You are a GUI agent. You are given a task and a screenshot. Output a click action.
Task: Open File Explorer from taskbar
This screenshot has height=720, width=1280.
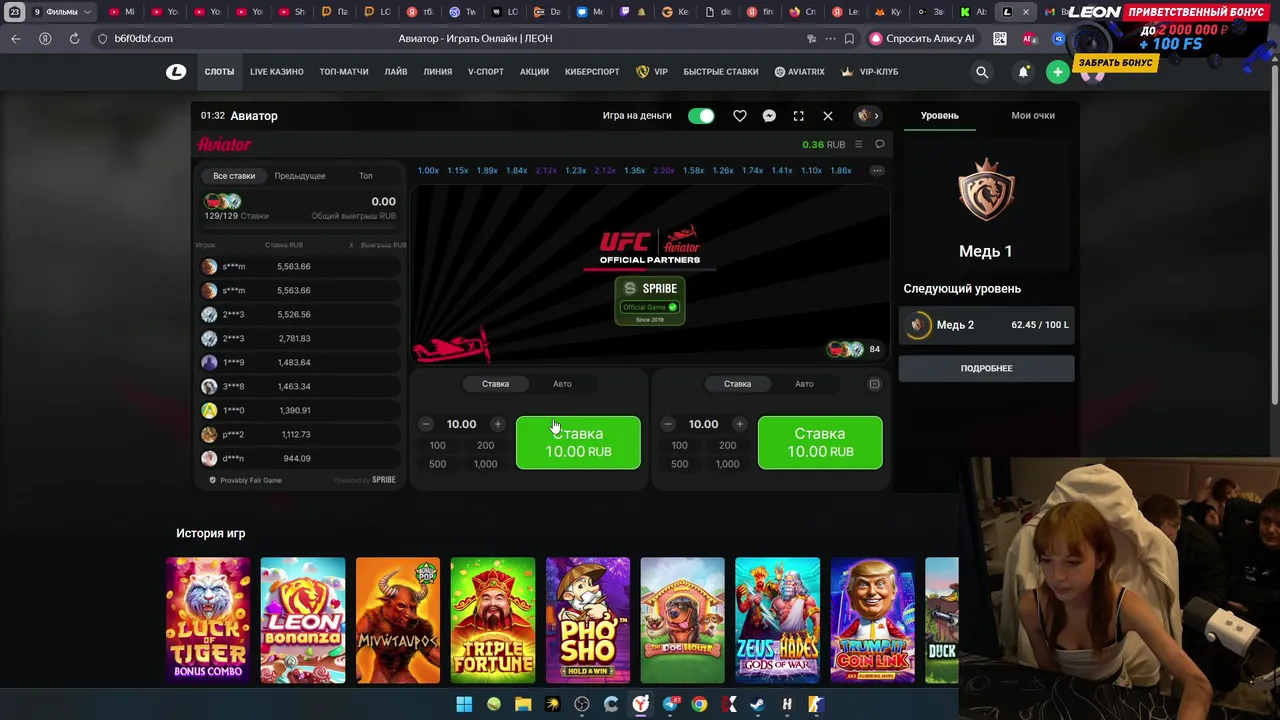[x=523, y=704]
